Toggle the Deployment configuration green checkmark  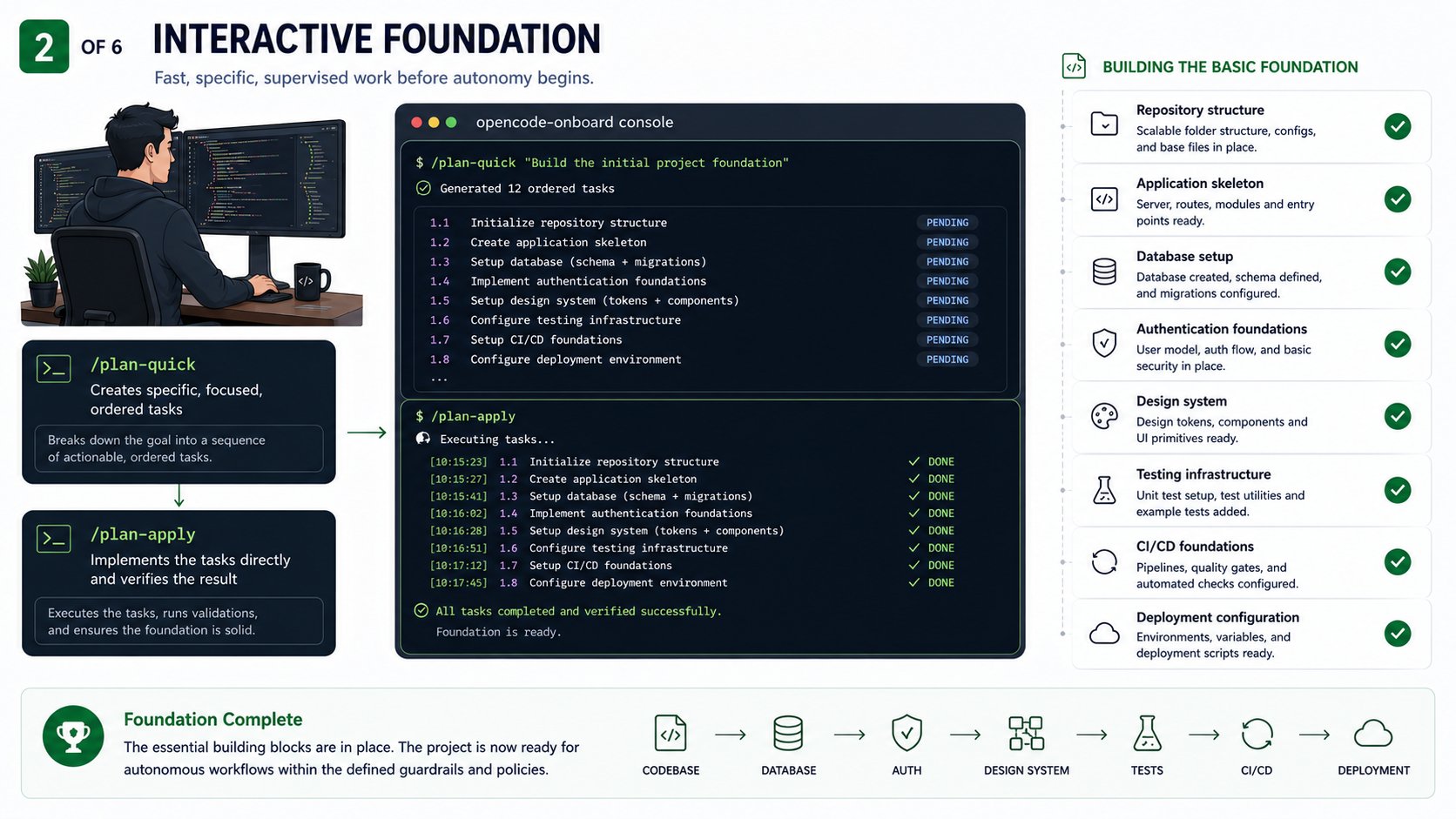[x=1398, y=633]
